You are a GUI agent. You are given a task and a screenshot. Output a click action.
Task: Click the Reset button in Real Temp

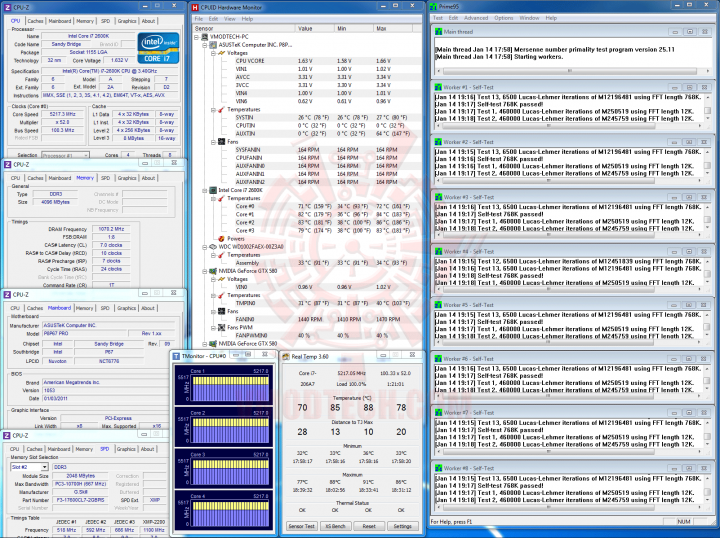pos(369,526)
